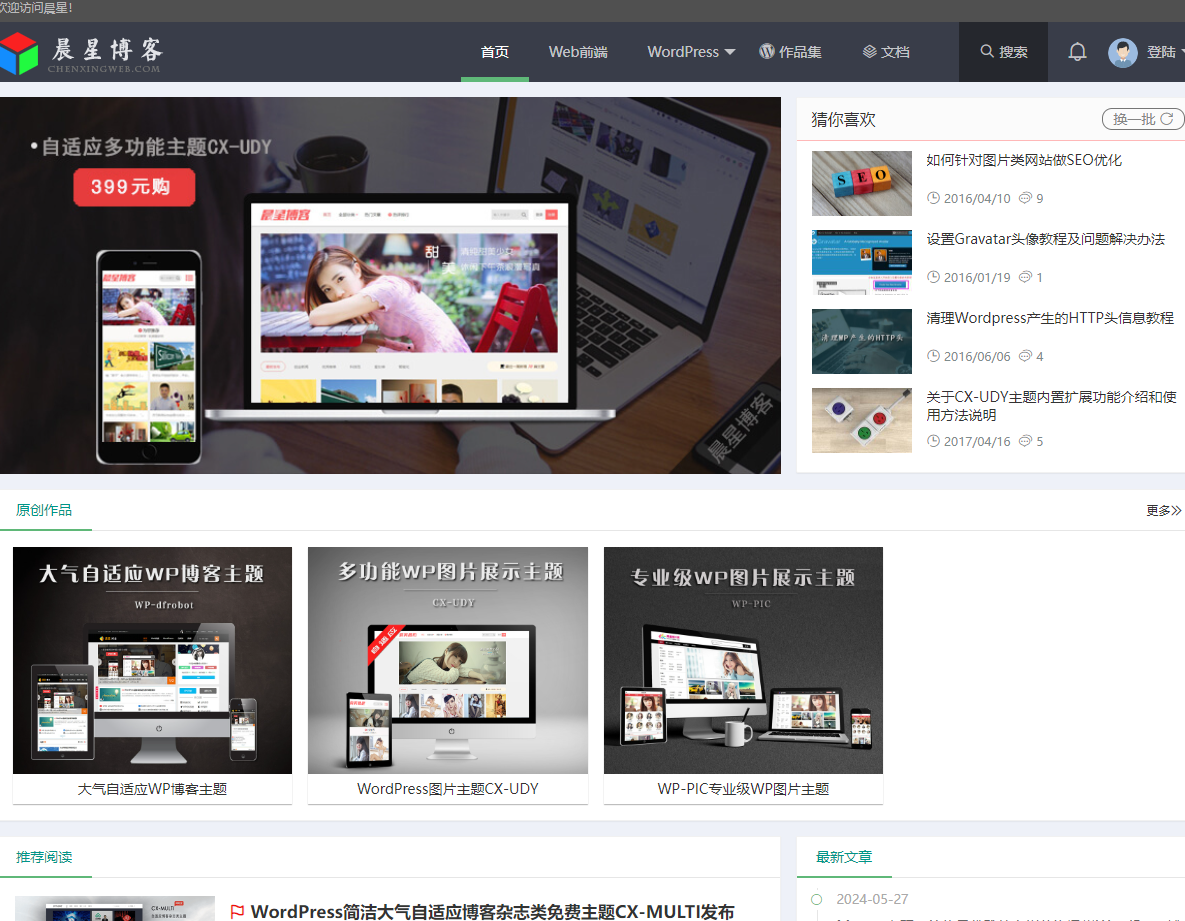This screenshot has height=921, width=1185.
Task: Click the WordPress图片主题CX-UDY caption
Action: 447,789
